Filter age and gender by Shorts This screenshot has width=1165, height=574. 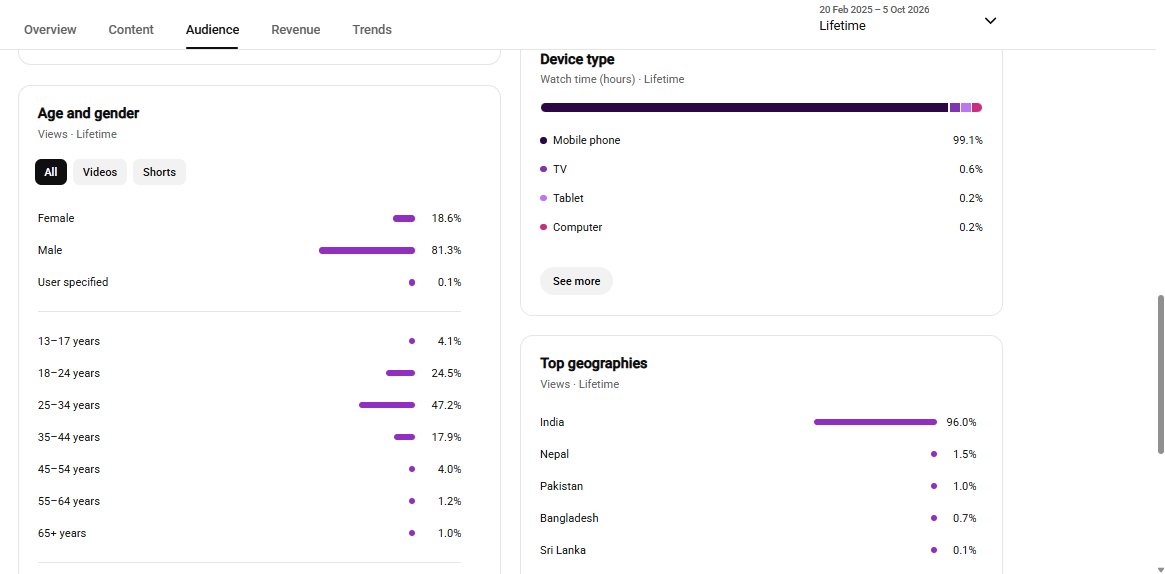pyautogui.click(x=160, y=172)
